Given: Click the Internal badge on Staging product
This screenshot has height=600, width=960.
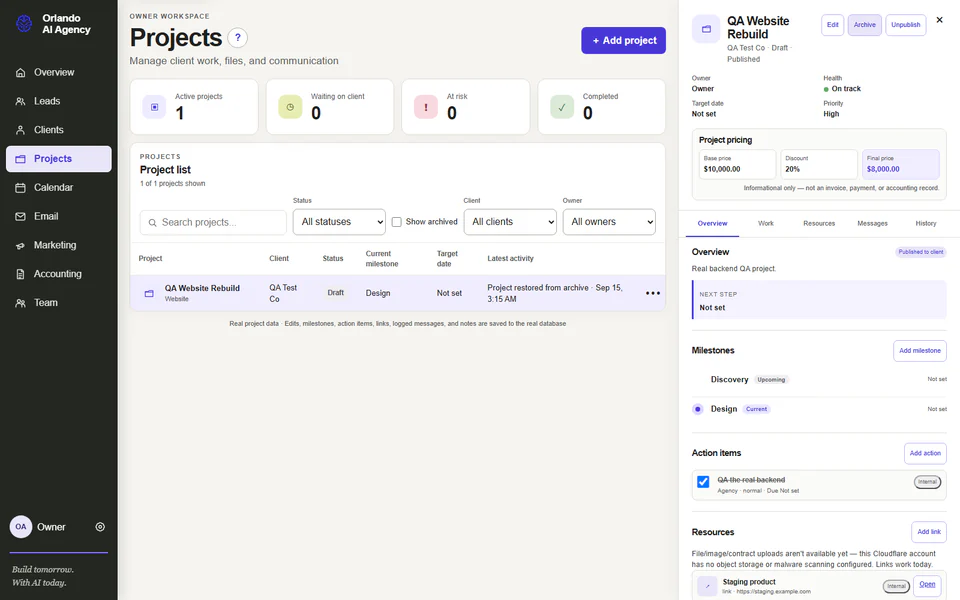Looking at the screenshot, I should (x=896, y=587).
